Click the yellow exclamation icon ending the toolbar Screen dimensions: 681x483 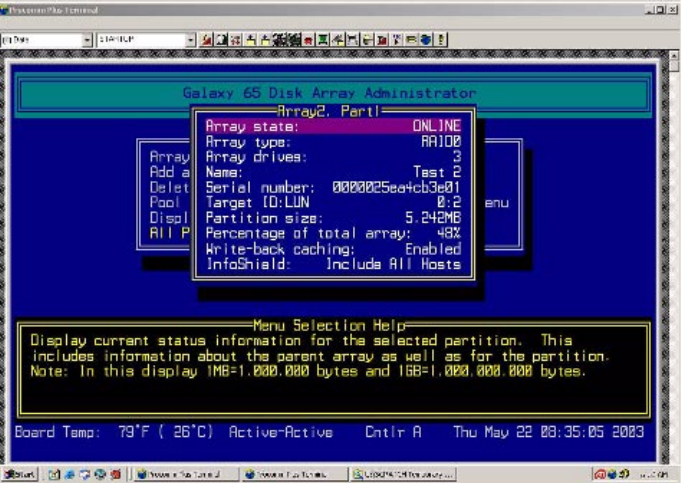441,40
